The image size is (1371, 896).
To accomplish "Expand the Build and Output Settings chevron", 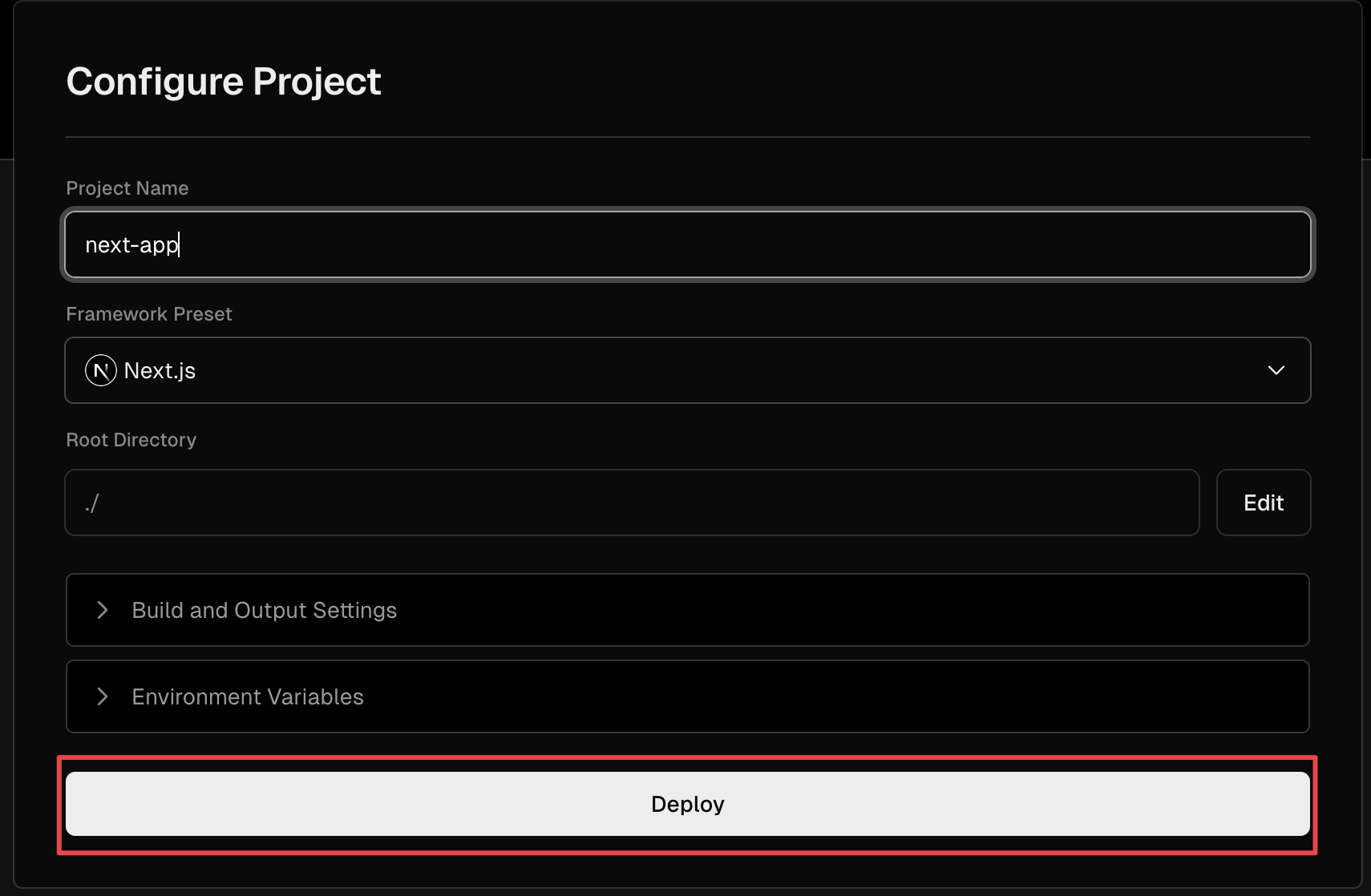I will tap(103, 610).
